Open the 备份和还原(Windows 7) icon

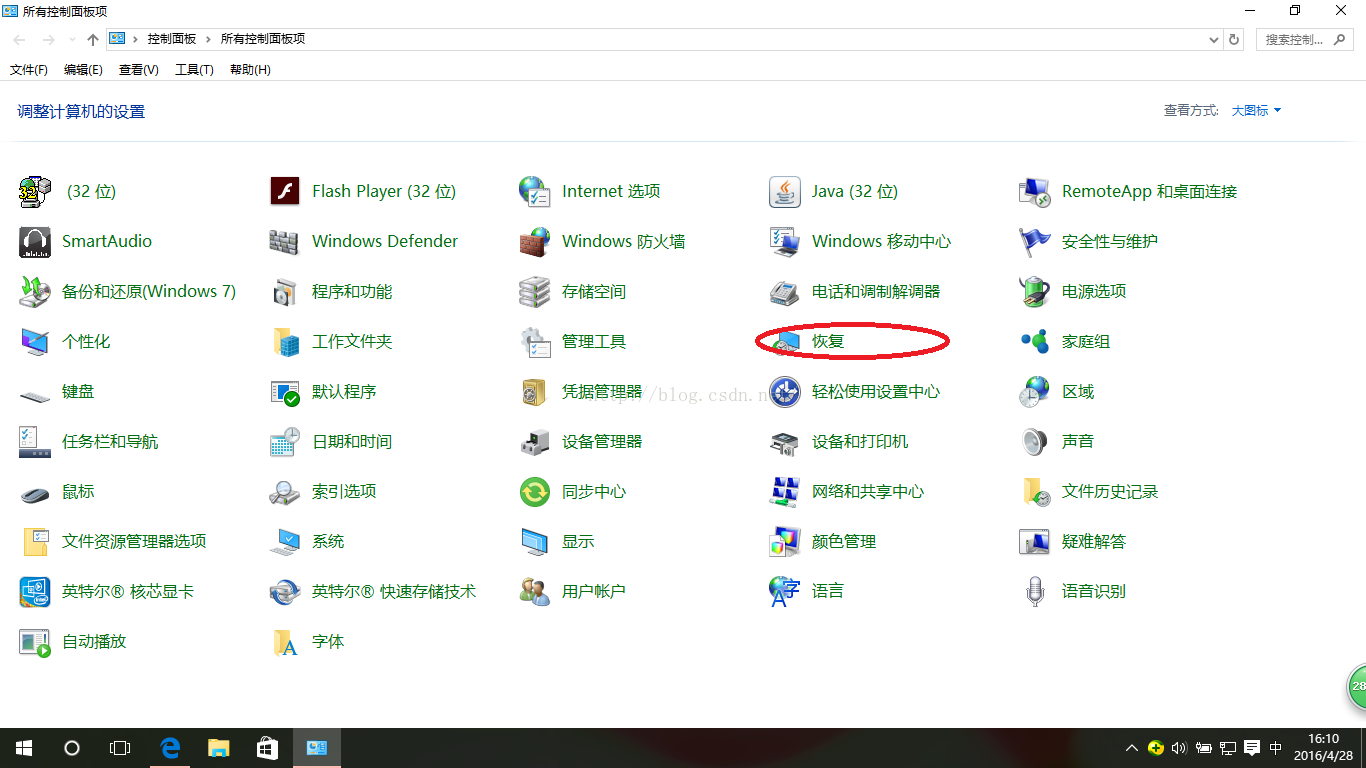(x=35, y=291)
